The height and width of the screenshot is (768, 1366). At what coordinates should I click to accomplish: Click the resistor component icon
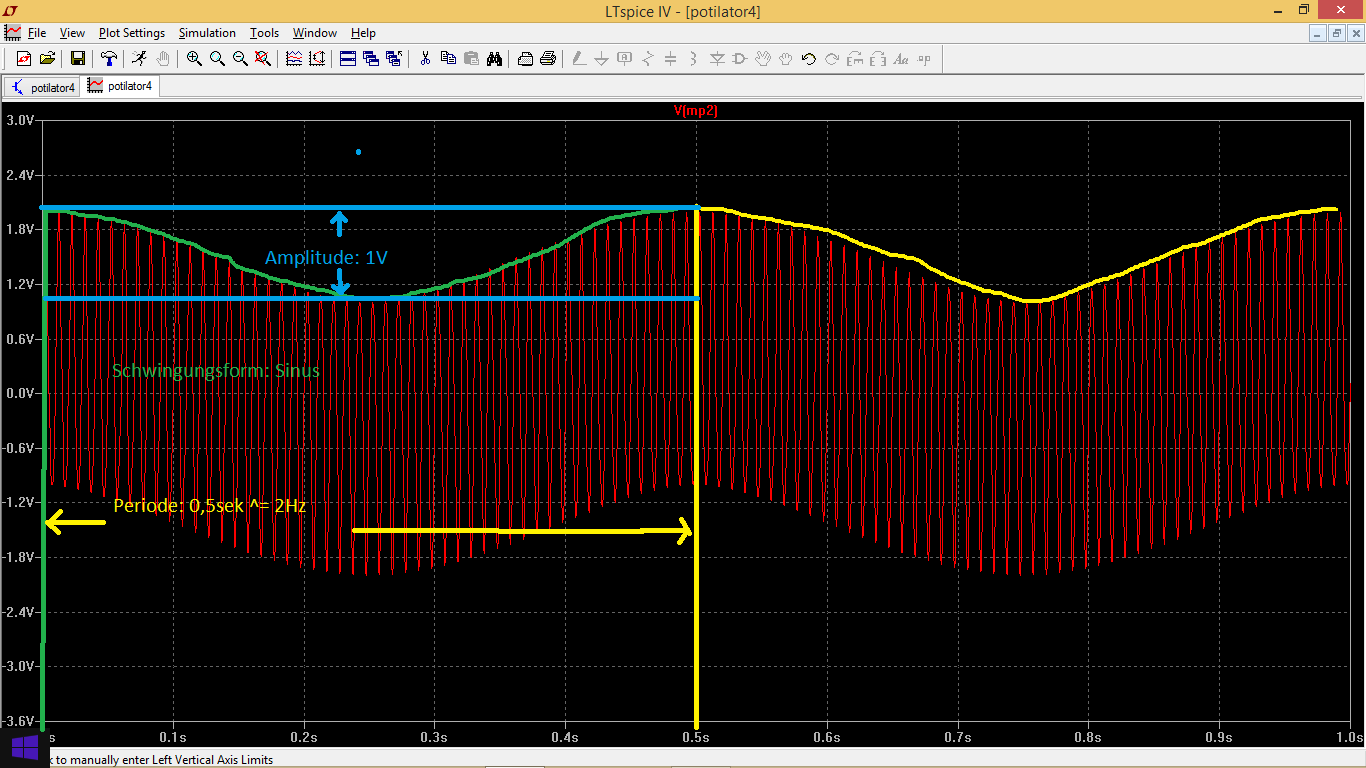pyautogui.click(x=648, y=59)
